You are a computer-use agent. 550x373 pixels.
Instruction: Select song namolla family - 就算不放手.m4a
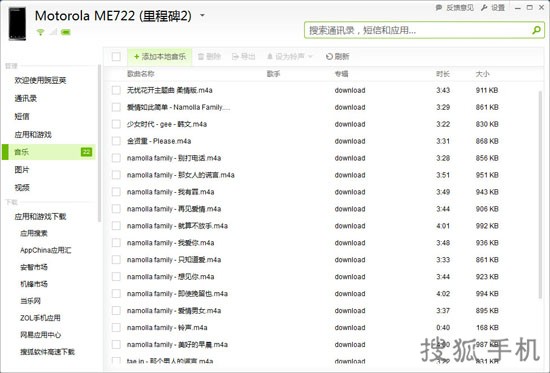[x=177, y=226]
